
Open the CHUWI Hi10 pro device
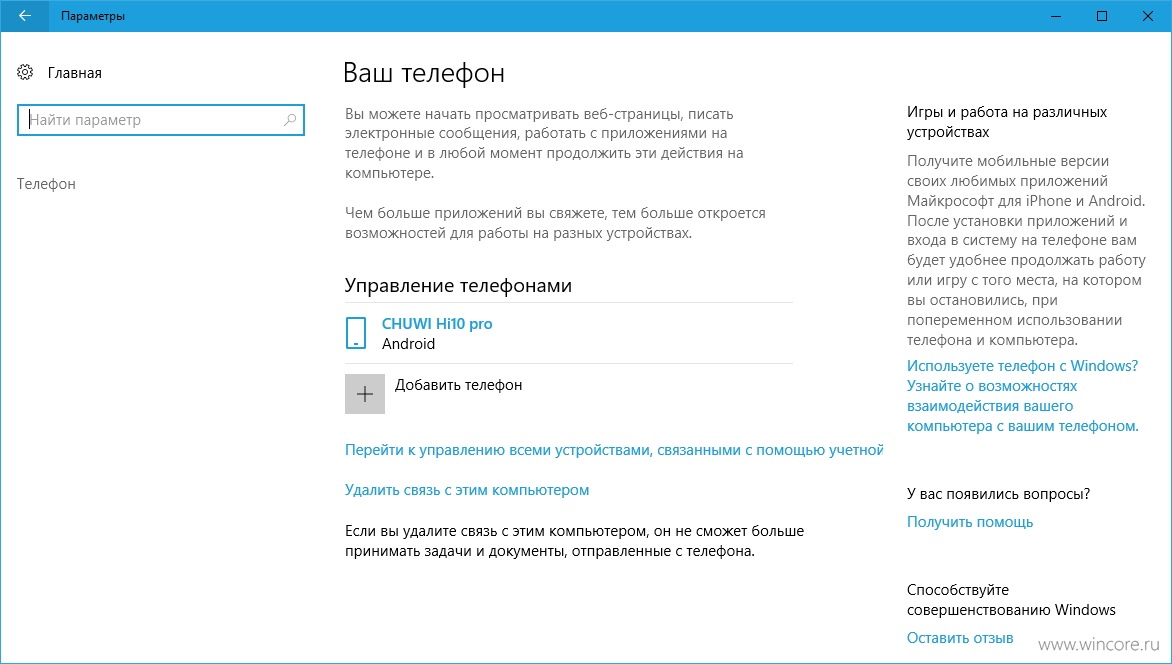point(437,324)
